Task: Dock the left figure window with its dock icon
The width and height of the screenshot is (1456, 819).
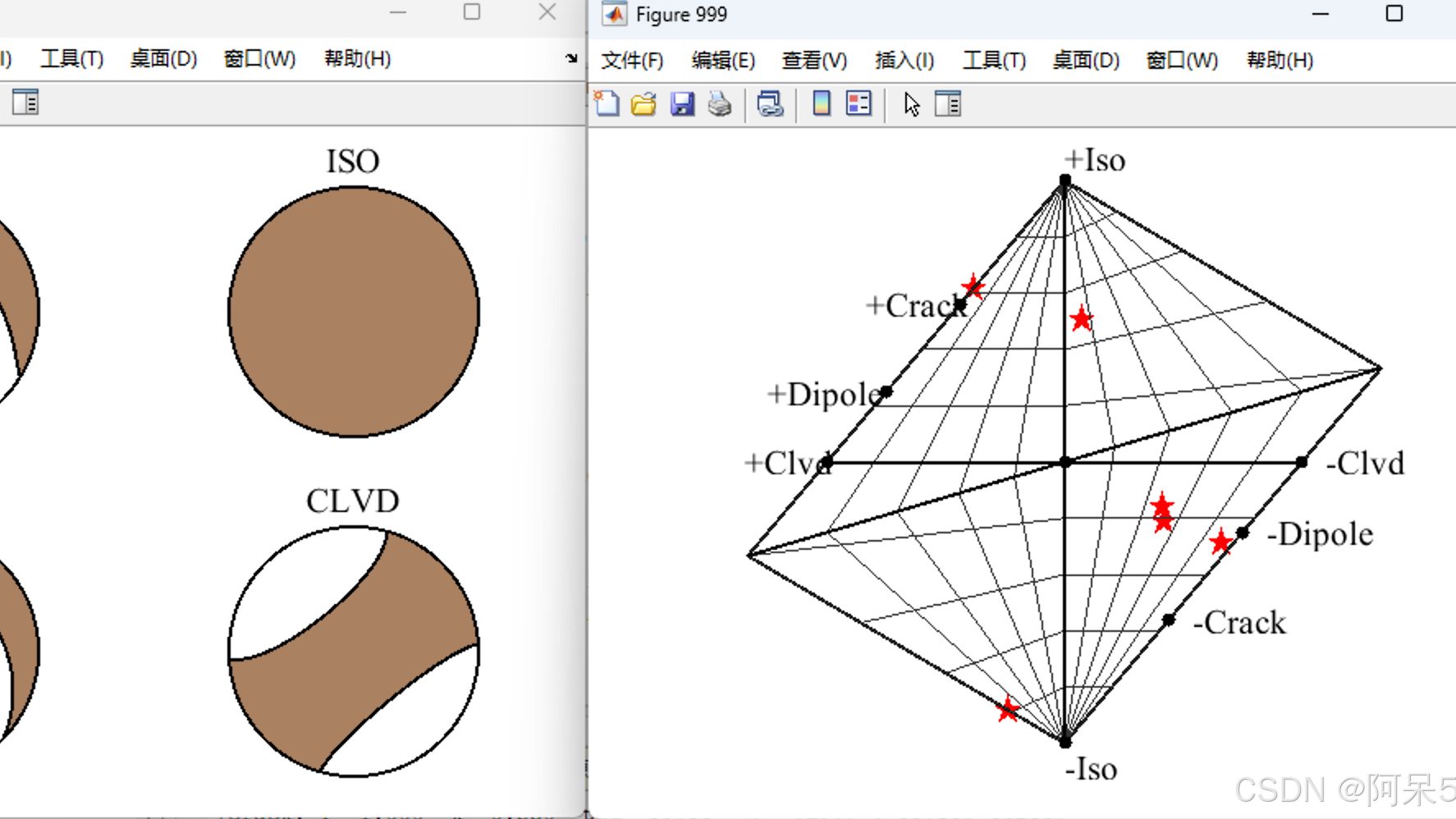Action: point(25,102)
